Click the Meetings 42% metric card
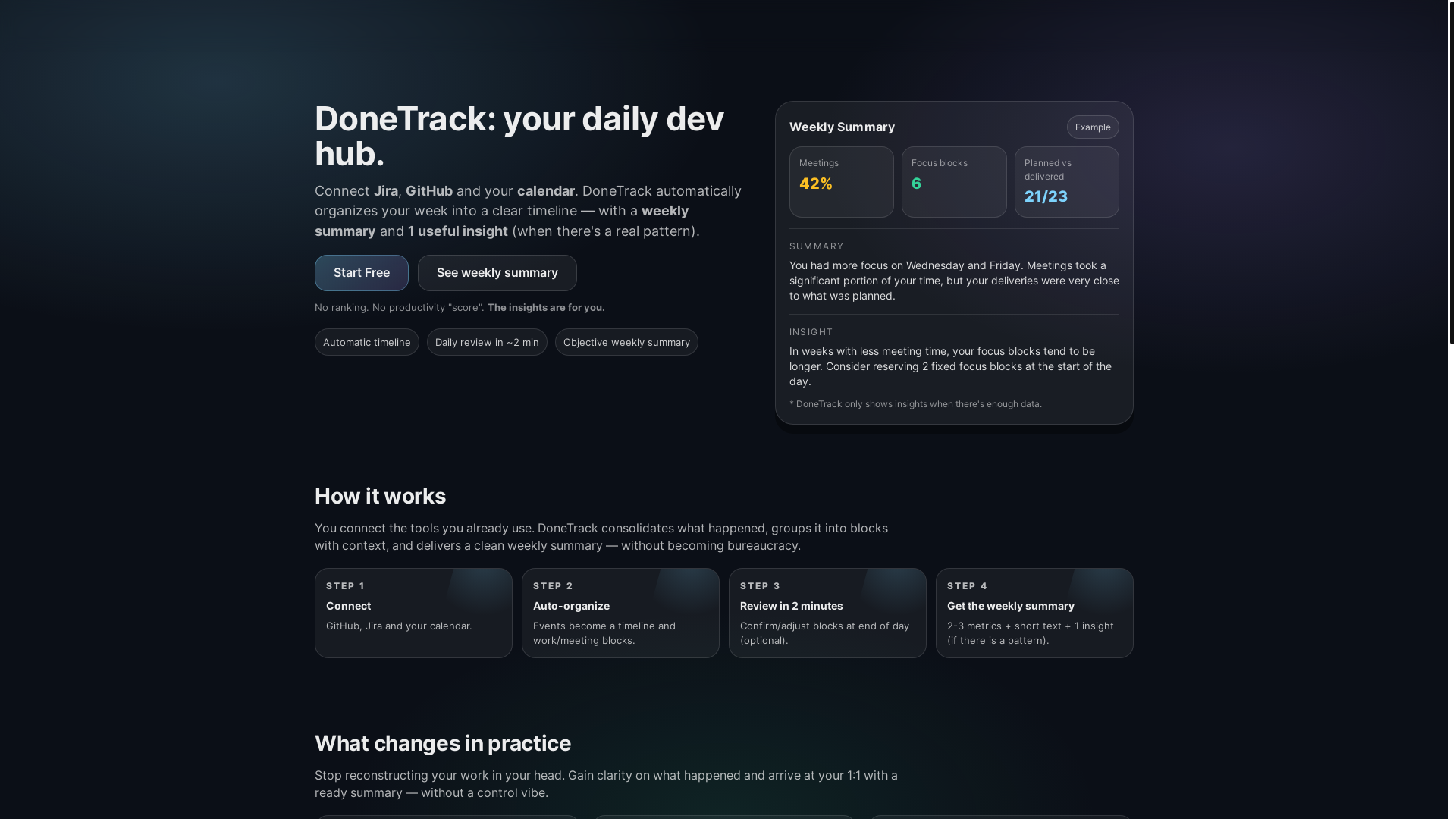Image resolution: width=1456 pixels, height=819 pixels. click(842, 182)
